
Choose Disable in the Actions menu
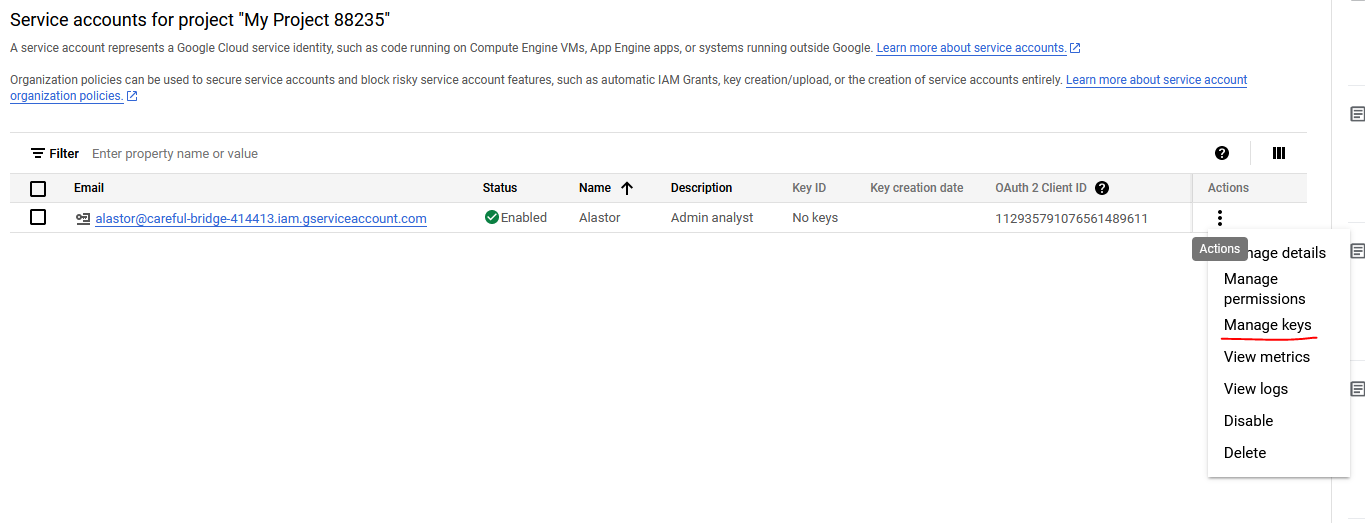[x=1248, y=421]
